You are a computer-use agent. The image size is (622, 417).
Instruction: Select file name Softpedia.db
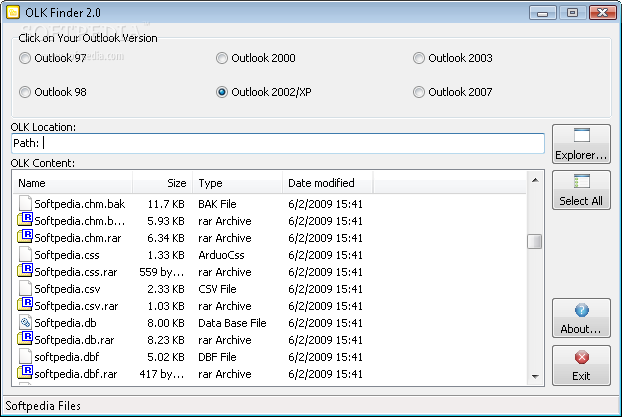click(65, 323)
